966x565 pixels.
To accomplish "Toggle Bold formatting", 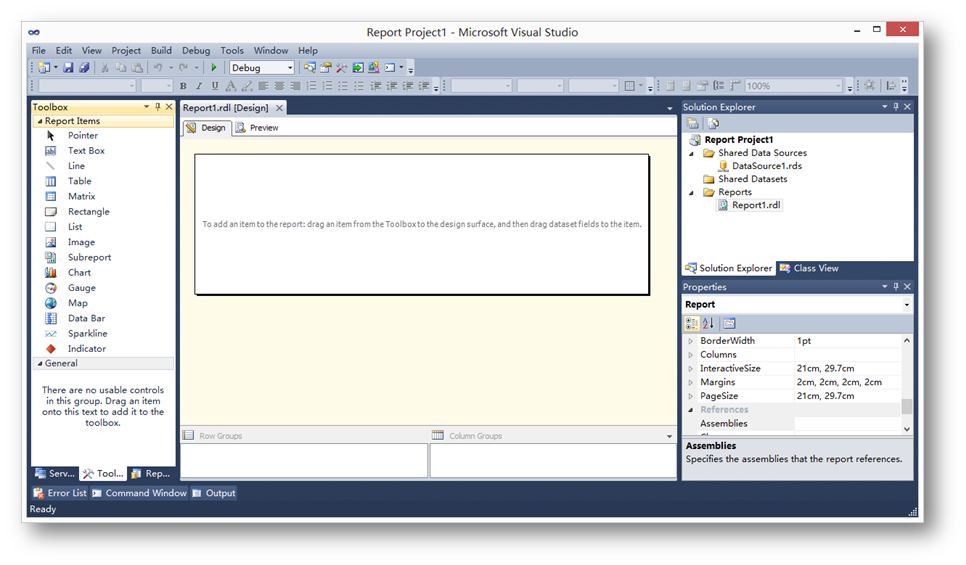I will (x=183, y=86).
